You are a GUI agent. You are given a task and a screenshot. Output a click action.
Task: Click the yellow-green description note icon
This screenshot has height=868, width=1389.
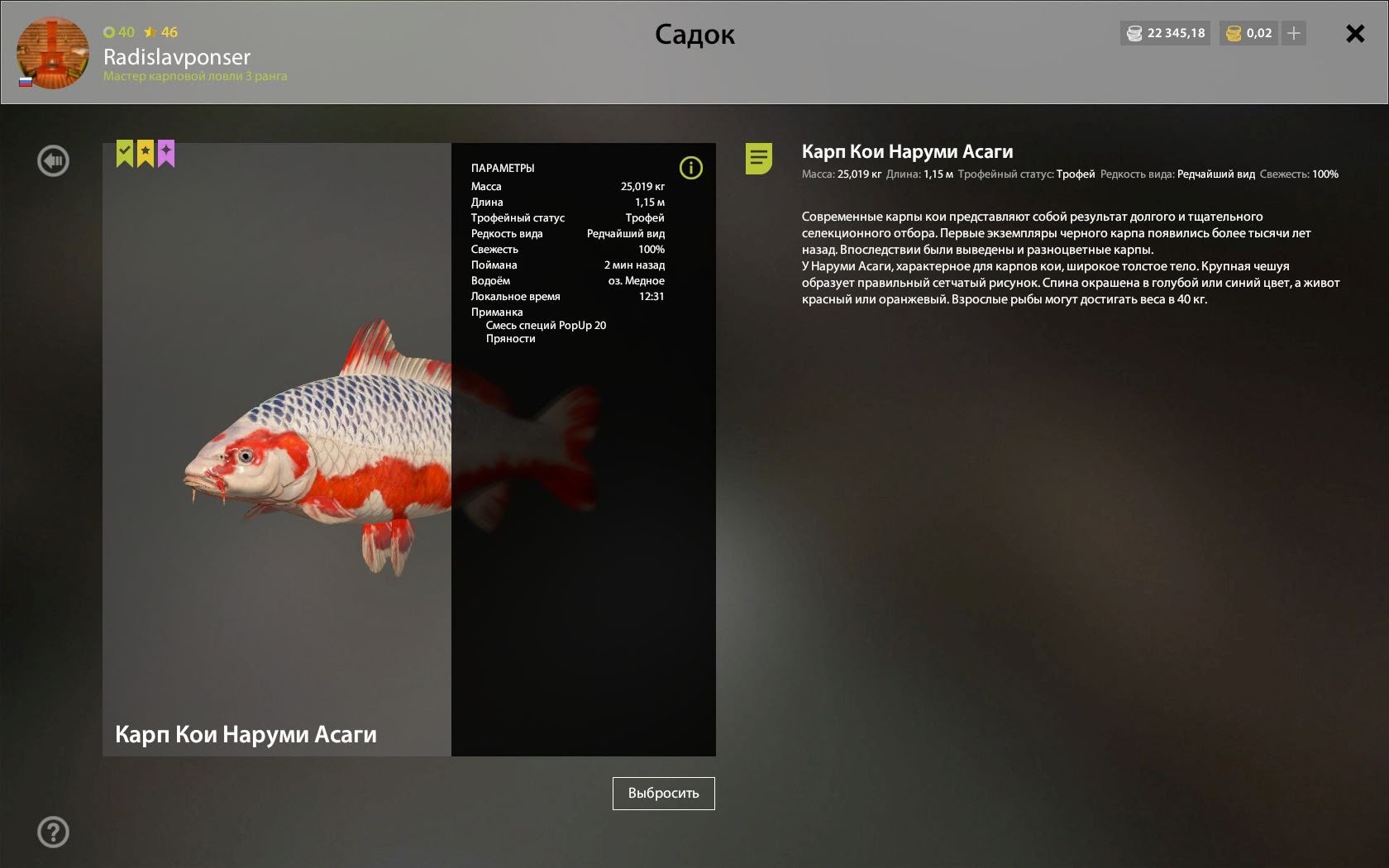pyautogui.click(x=758, y=158)
